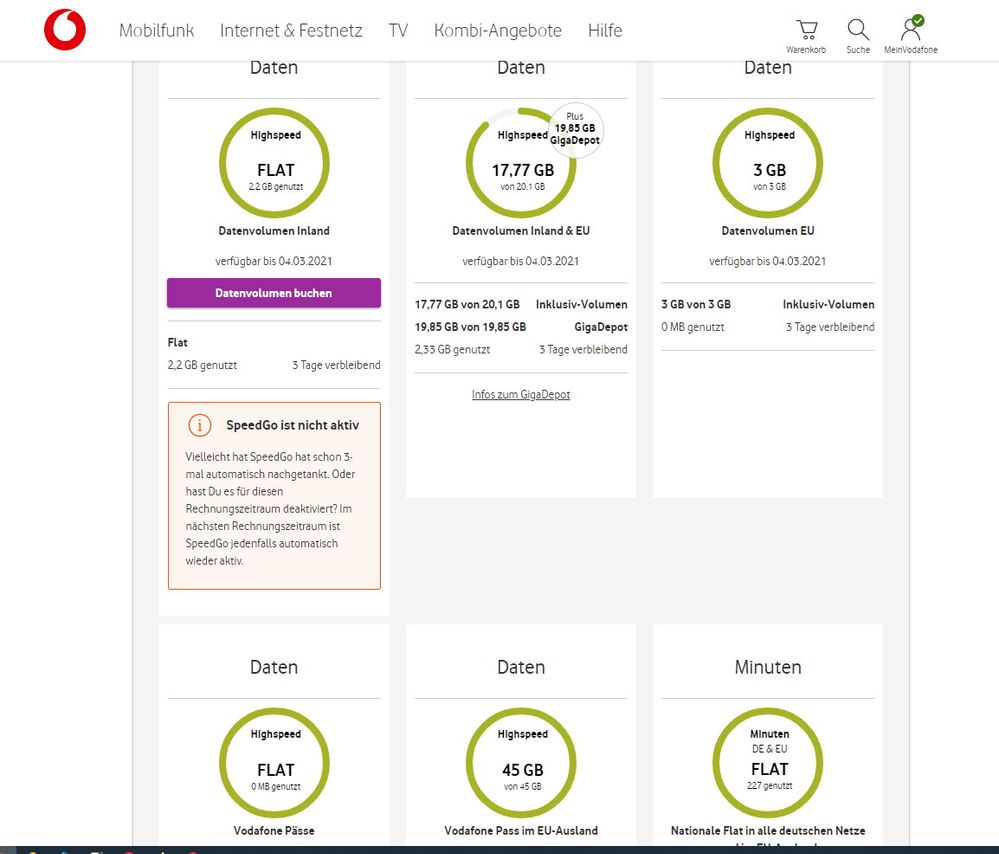The width and height of the screenshot is (999, 854).
Task: Click the SpeedGo info icon
Action: click(199, 425)
